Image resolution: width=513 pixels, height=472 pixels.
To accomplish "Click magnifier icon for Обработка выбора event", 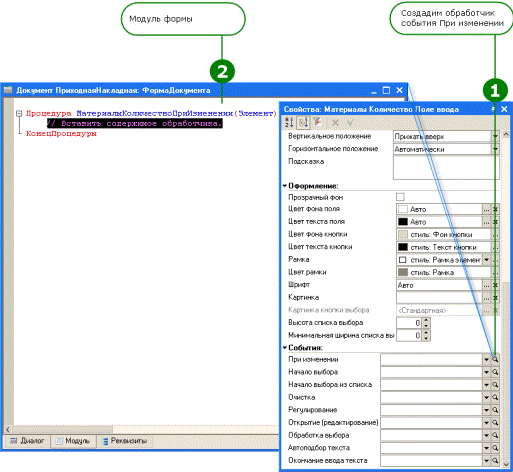I will click(x=495, y=435).
